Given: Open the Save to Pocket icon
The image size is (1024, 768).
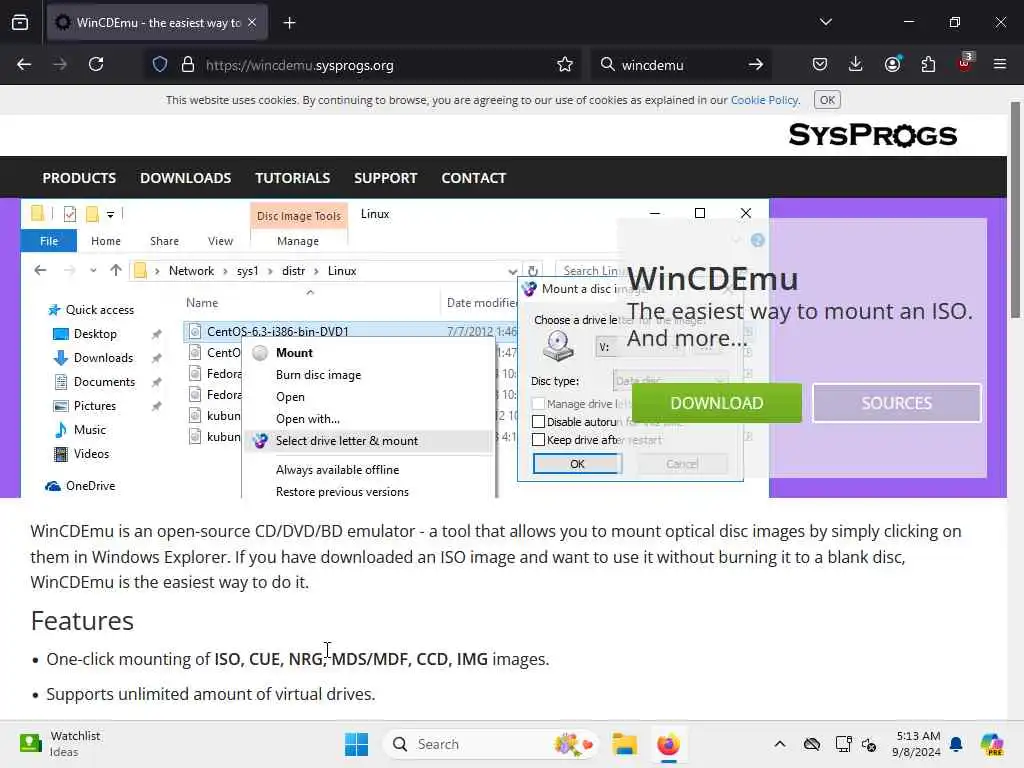Looking at the screenshot, I should [820, 64].
